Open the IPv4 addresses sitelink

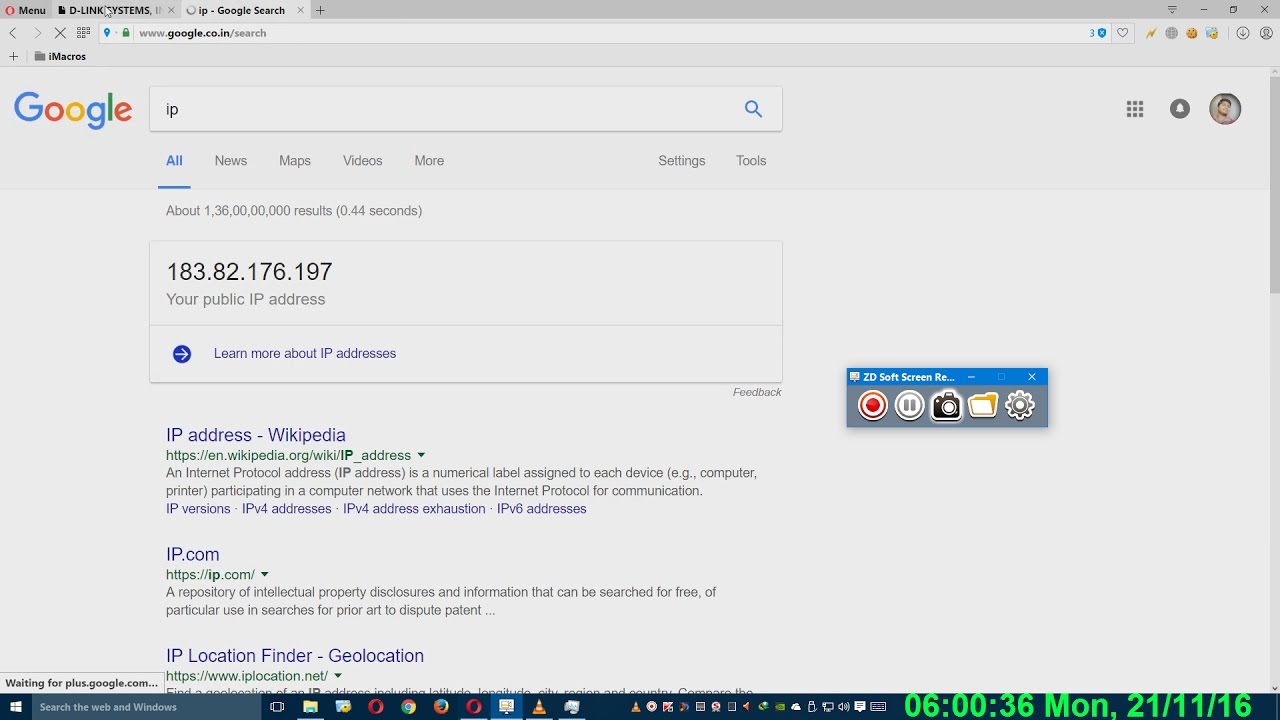click(x=286, y=509)
